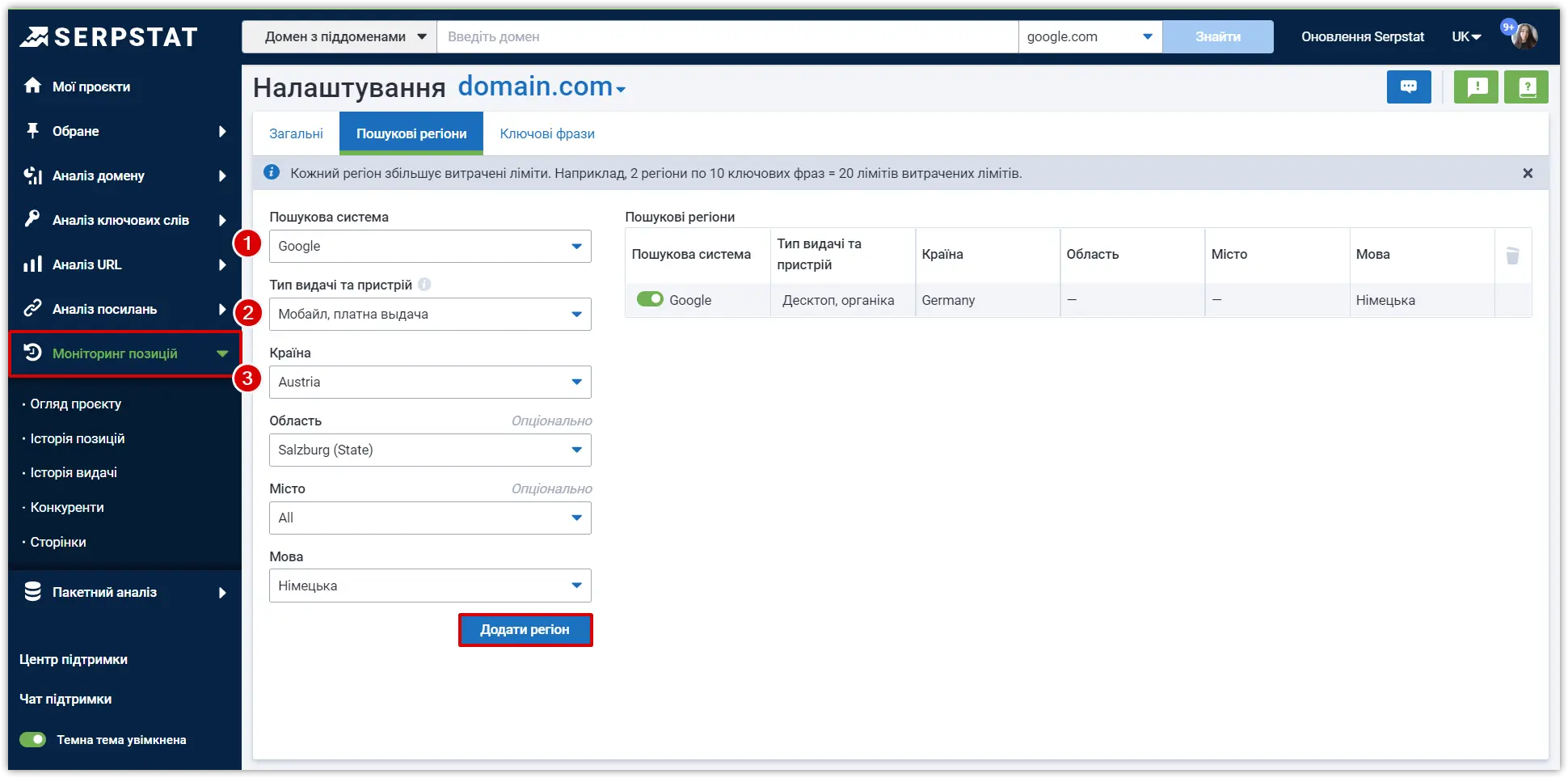Image resolution: width=1568 pixels, height=778 pixels.
Task: Click the Аналіз ключових слів key icon
Action: (32, 219)
